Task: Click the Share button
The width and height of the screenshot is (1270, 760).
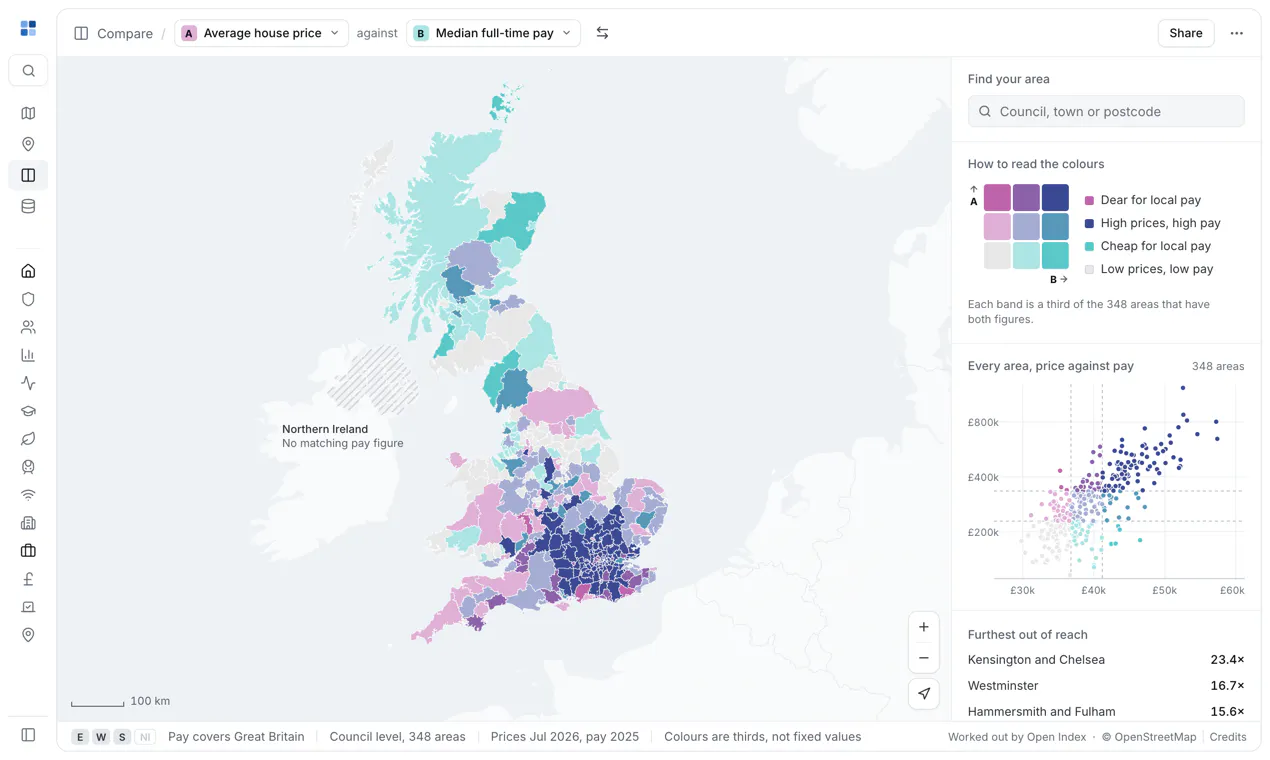Action: tap(1186, 33)
